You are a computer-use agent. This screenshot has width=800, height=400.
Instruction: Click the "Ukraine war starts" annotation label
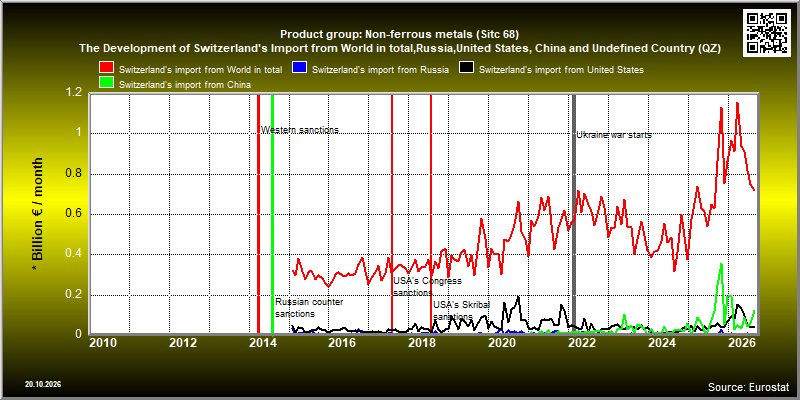point(614,135)
